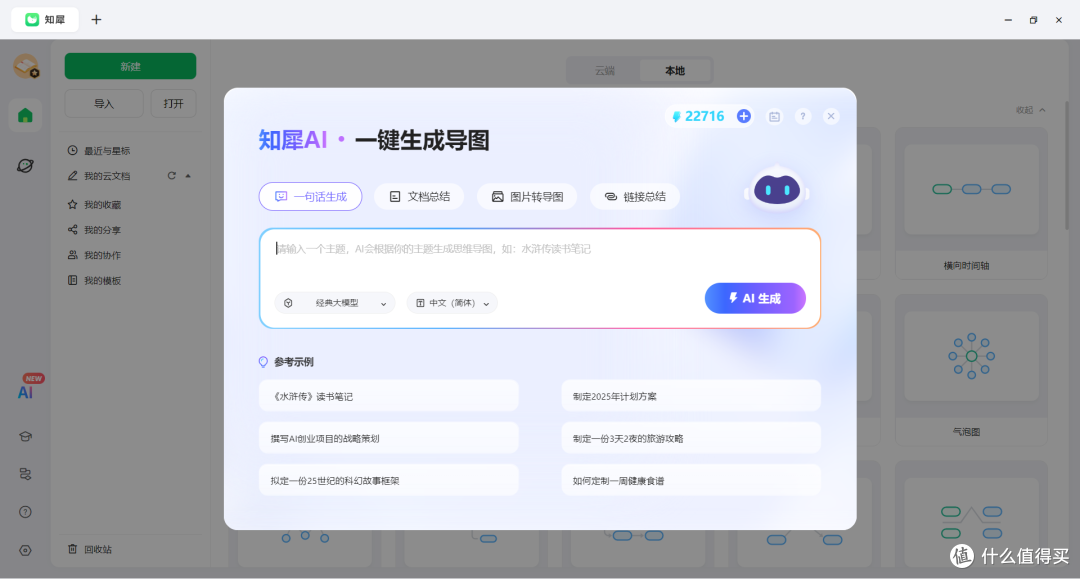Click the dialog help question mark icon

[802, 116]
